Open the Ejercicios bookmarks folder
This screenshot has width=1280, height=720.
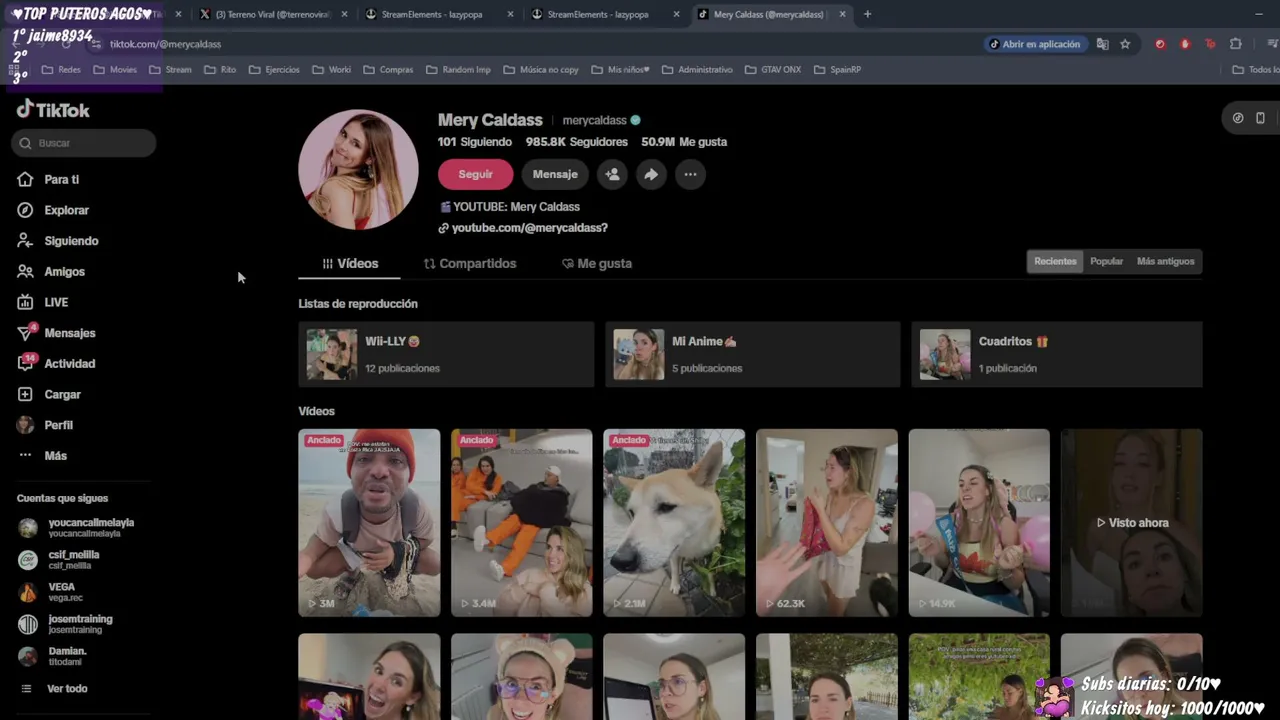tap(275, 70)
